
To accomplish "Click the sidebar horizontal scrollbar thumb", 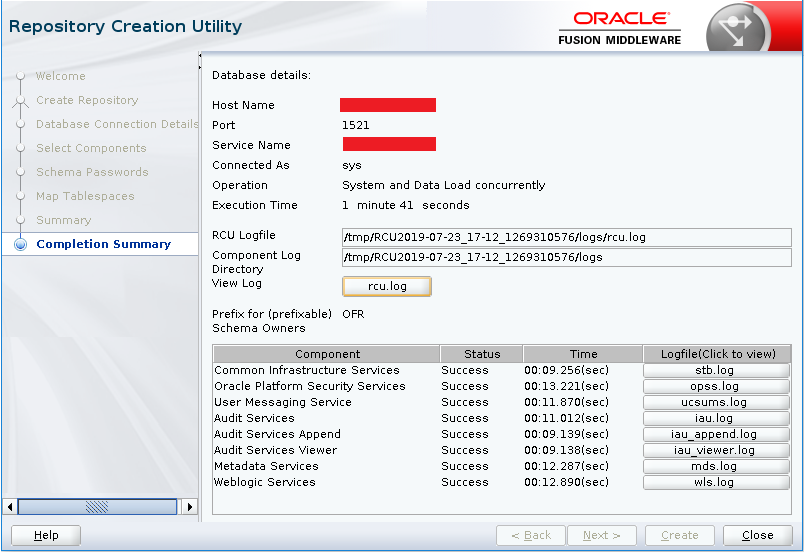I will (x=97, y=507).
